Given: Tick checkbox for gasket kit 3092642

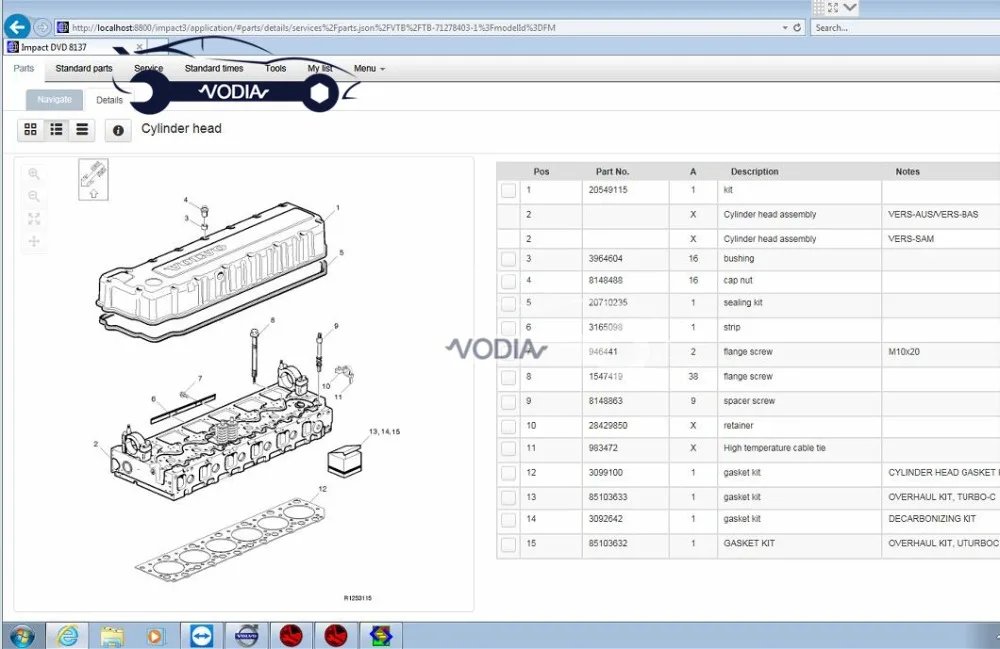Looking at the screenshot, I should click(x=508, y=520).
